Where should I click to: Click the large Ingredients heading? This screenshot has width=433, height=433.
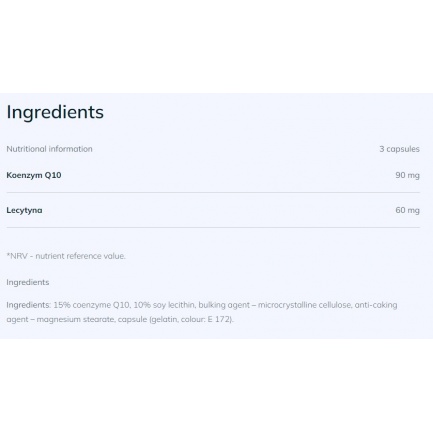[55, 112]
